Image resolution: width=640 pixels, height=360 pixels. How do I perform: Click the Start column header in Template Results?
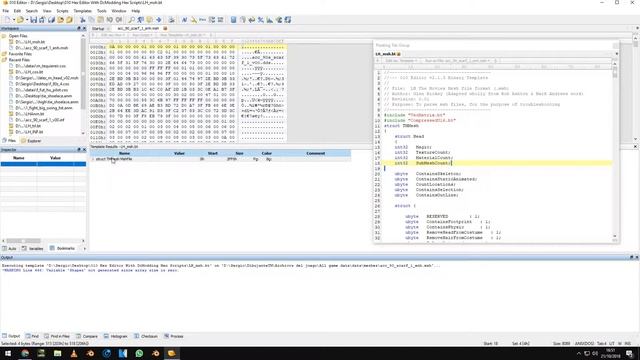tap(213, 153)
